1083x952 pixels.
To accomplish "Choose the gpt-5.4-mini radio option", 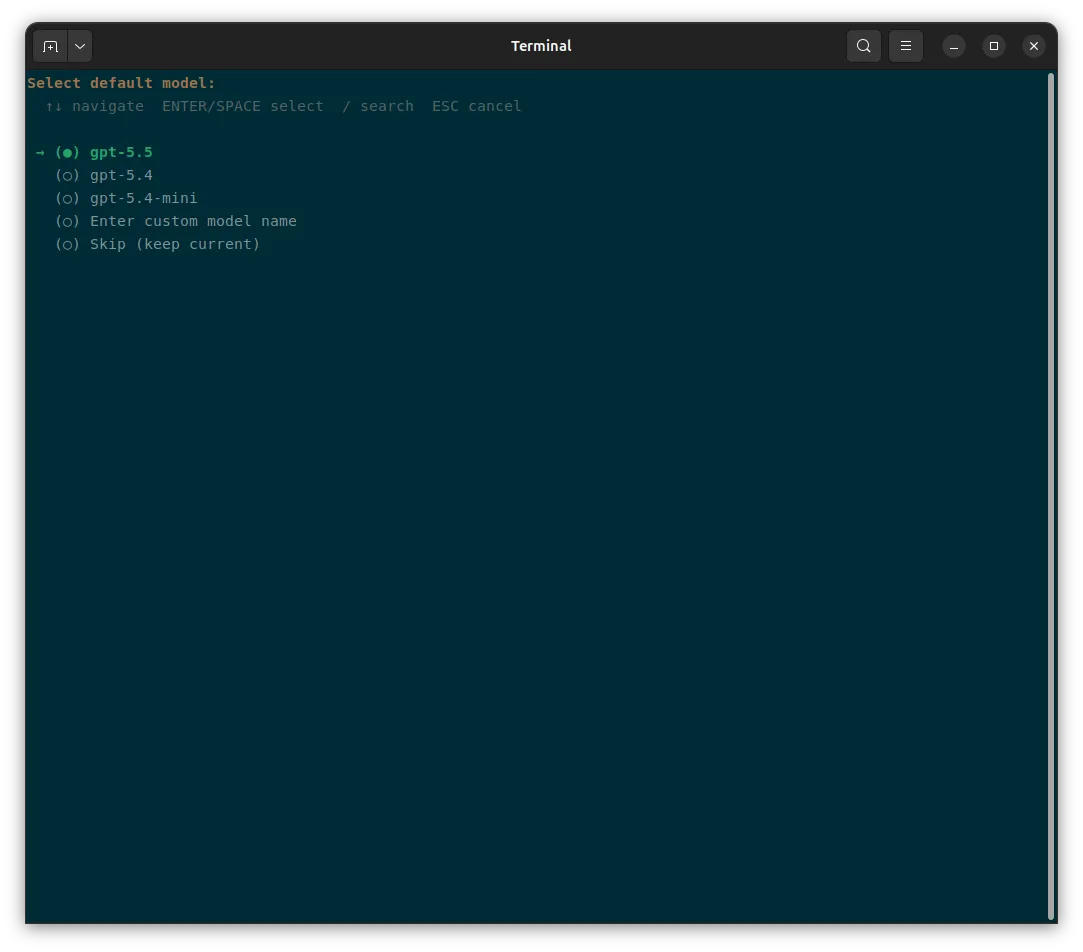I will click(x=67, y=198).
